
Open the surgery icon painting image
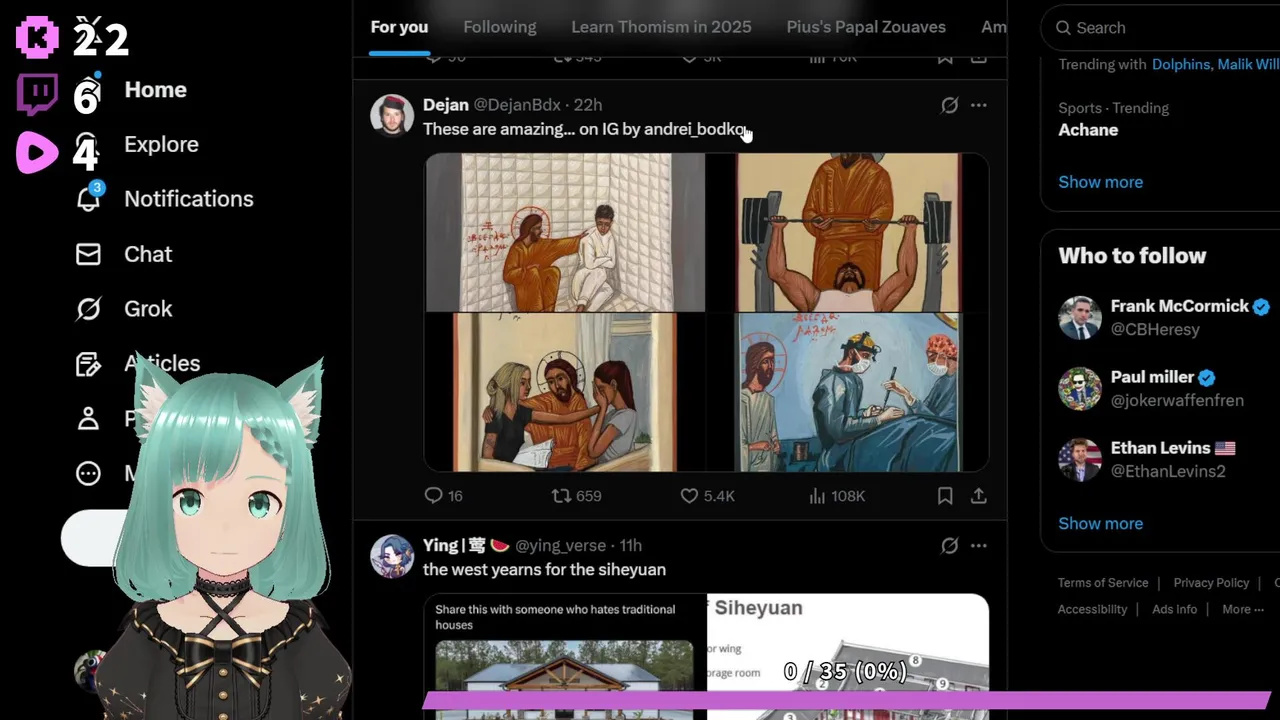tap(849, 392)
